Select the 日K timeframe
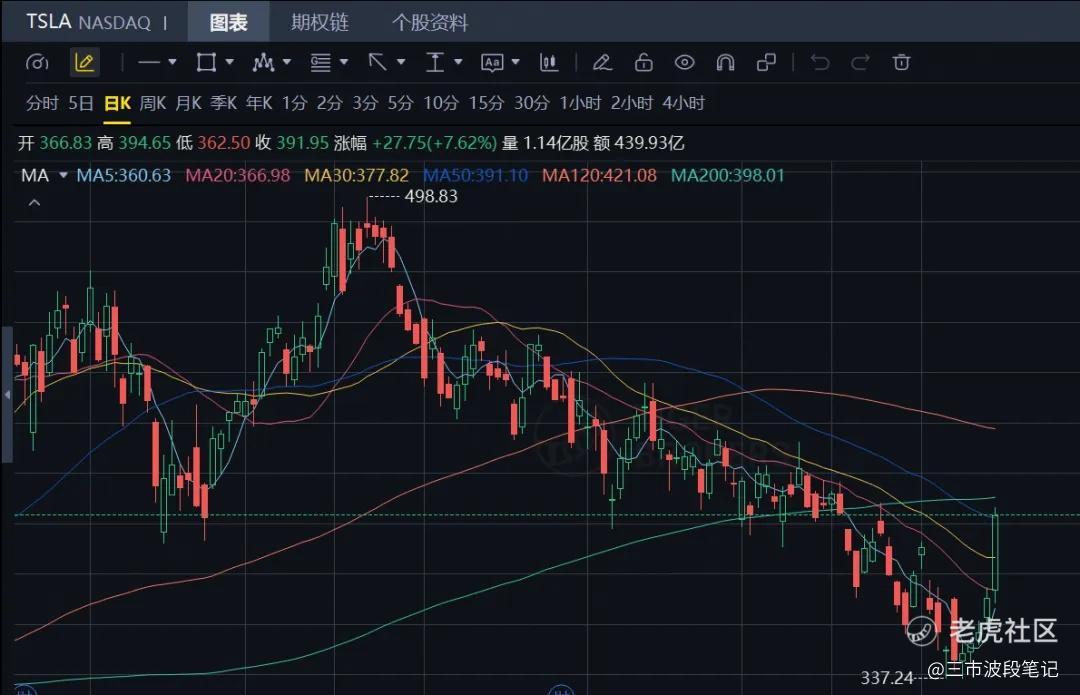The height and width of the screenshot is (695, 1080). (x=117, y=103)
